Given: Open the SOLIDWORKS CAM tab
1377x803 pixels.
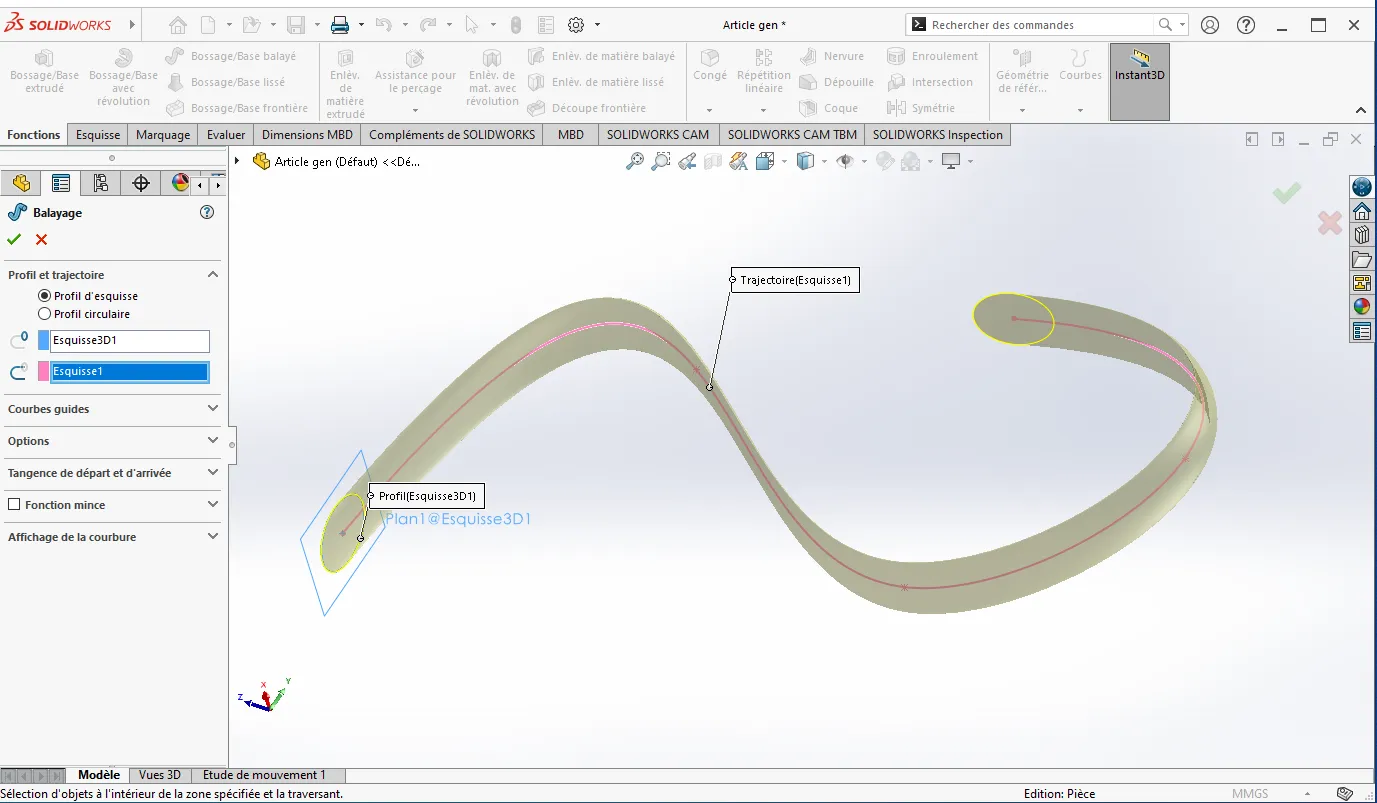Looking at the screenshot, I should tap(658, 135).
